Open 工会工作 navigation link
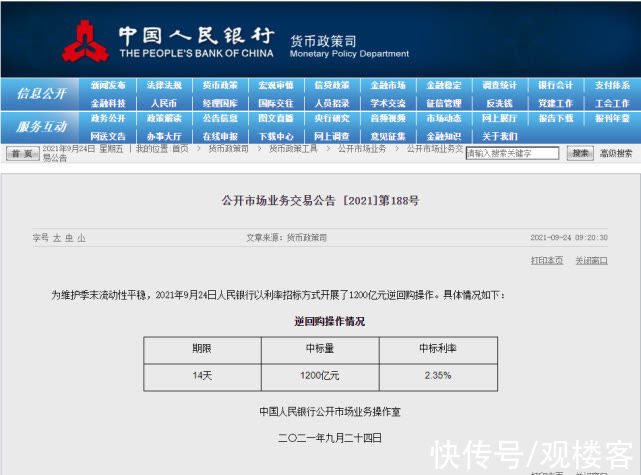The image size is (641, 475). tap(612, 103)
